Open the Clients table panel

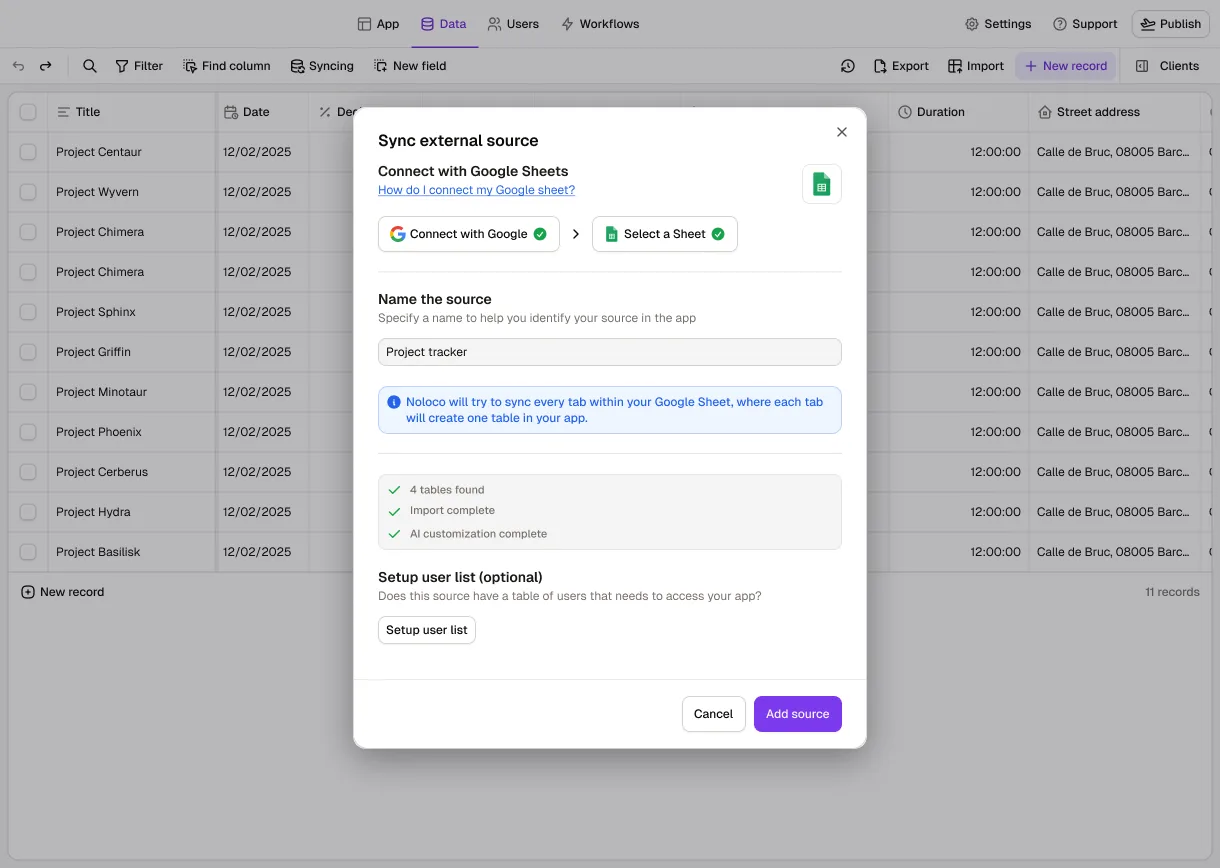[1167, 66]
